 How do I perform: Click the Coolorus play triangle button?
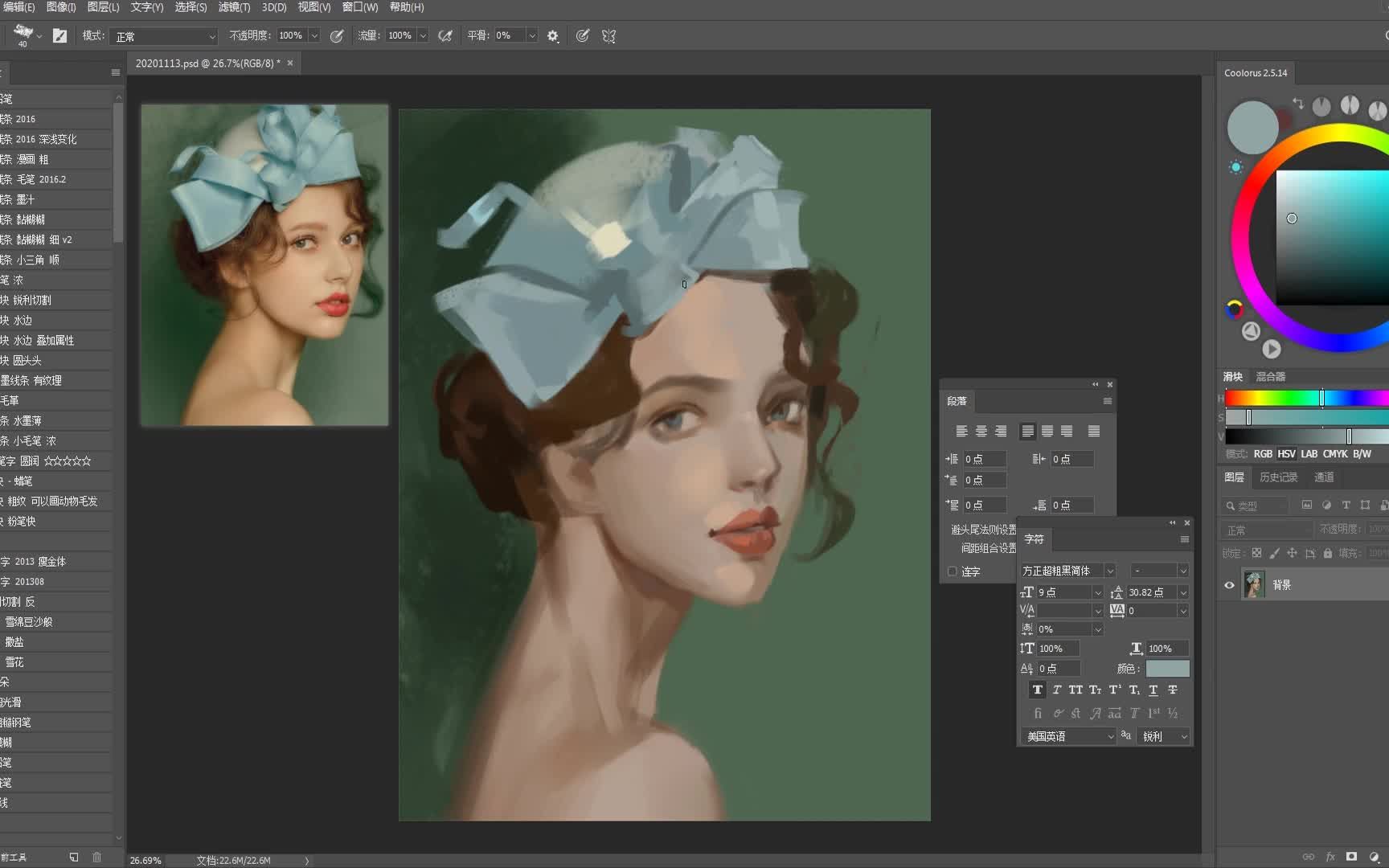(1271, 349)
